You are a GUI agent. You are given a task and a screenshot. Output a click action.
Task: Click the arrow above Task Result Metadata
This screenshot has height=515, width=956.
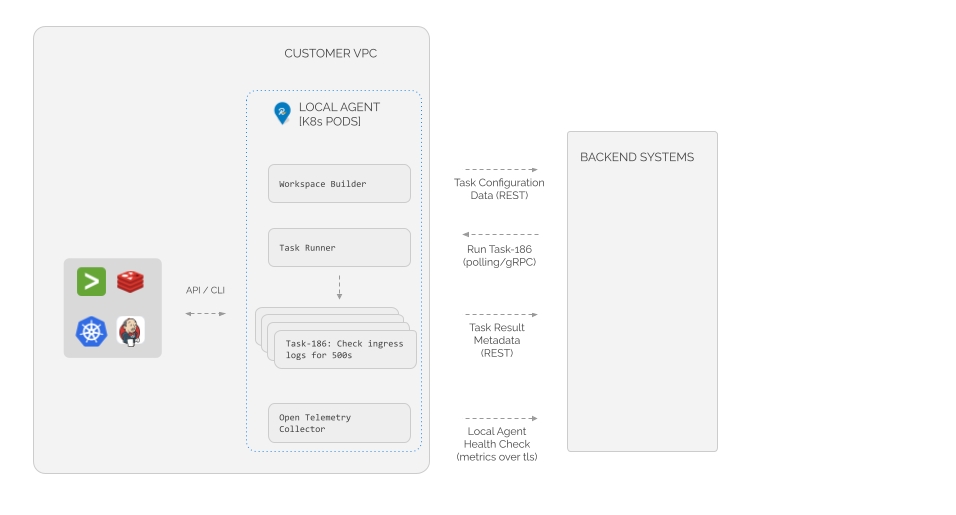501,314
